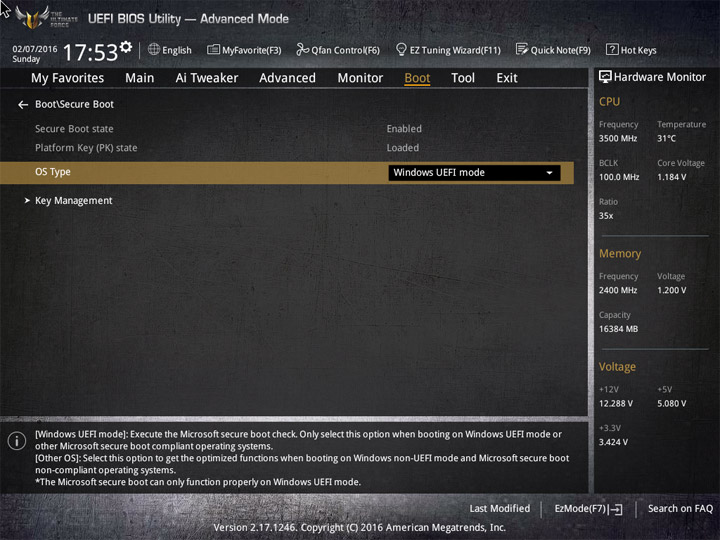Click the memory frequency 2400 MHz value
Screen dimensions: 720x540
(x=618, y=290)
